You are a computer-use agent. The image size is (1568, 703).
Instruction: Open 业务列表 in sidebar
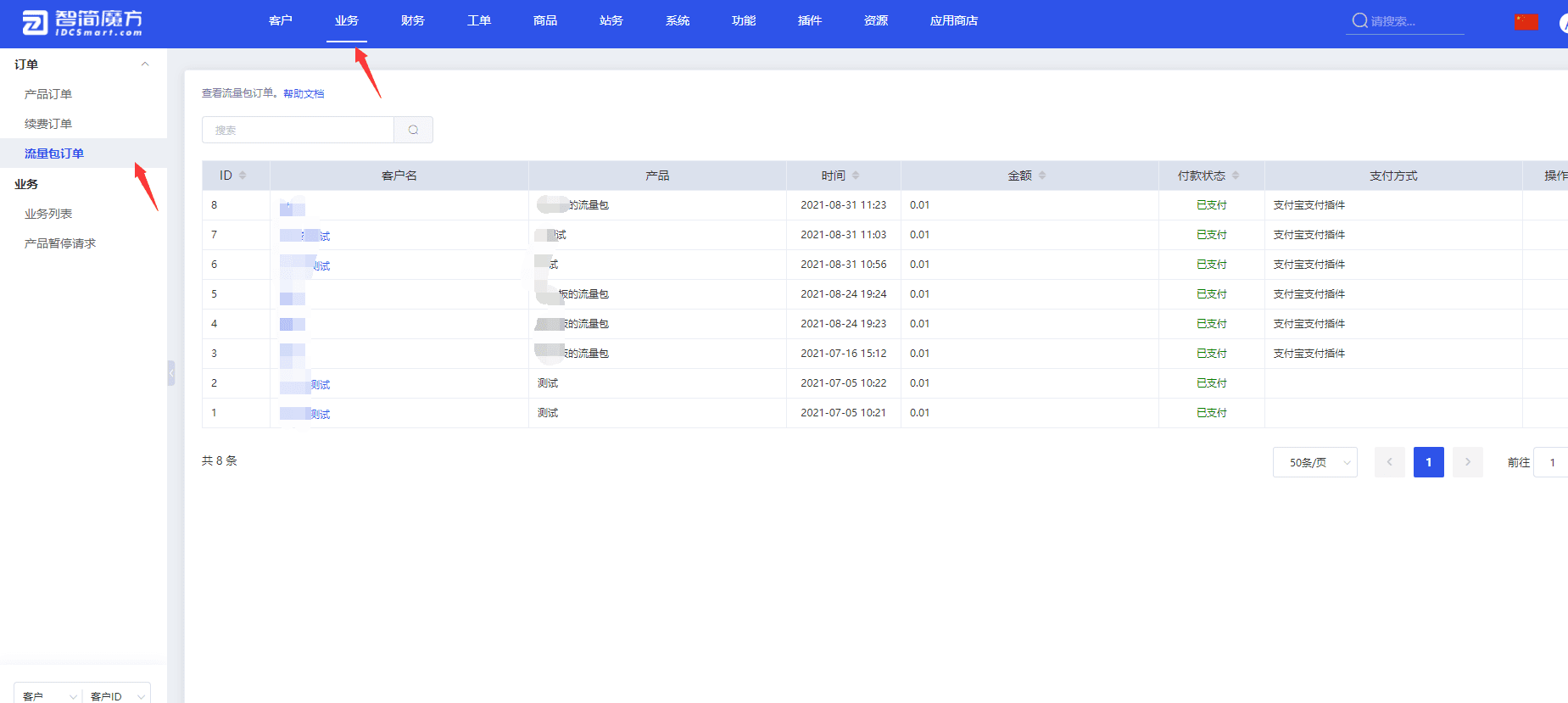point(48,214)
